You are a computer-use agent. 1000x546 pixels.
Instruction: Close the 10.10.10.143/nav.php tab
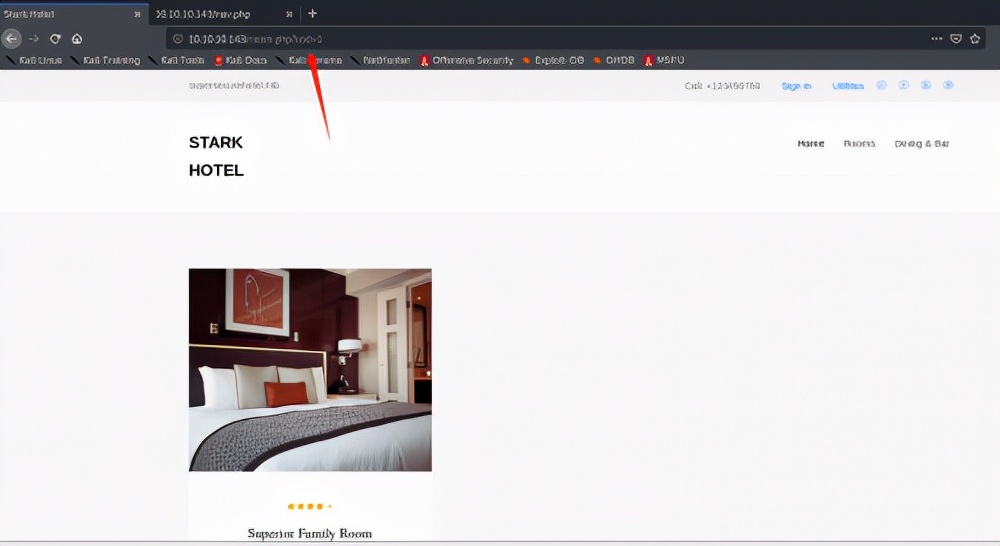pos(289,14)
